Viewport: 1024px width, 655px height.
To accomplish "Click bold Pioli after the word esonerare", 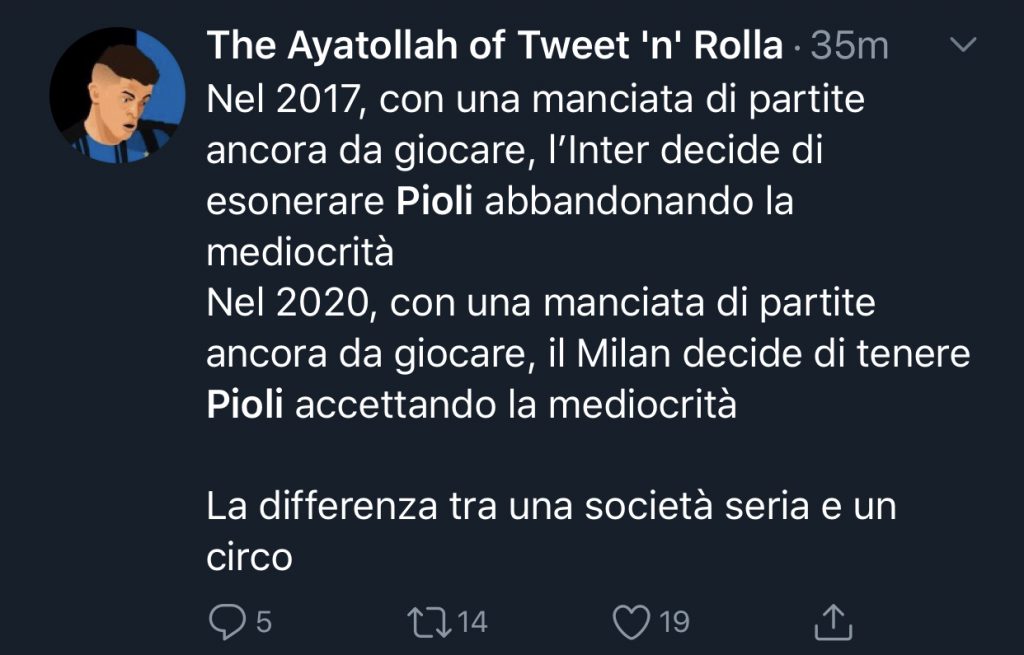I will point(435,200).
